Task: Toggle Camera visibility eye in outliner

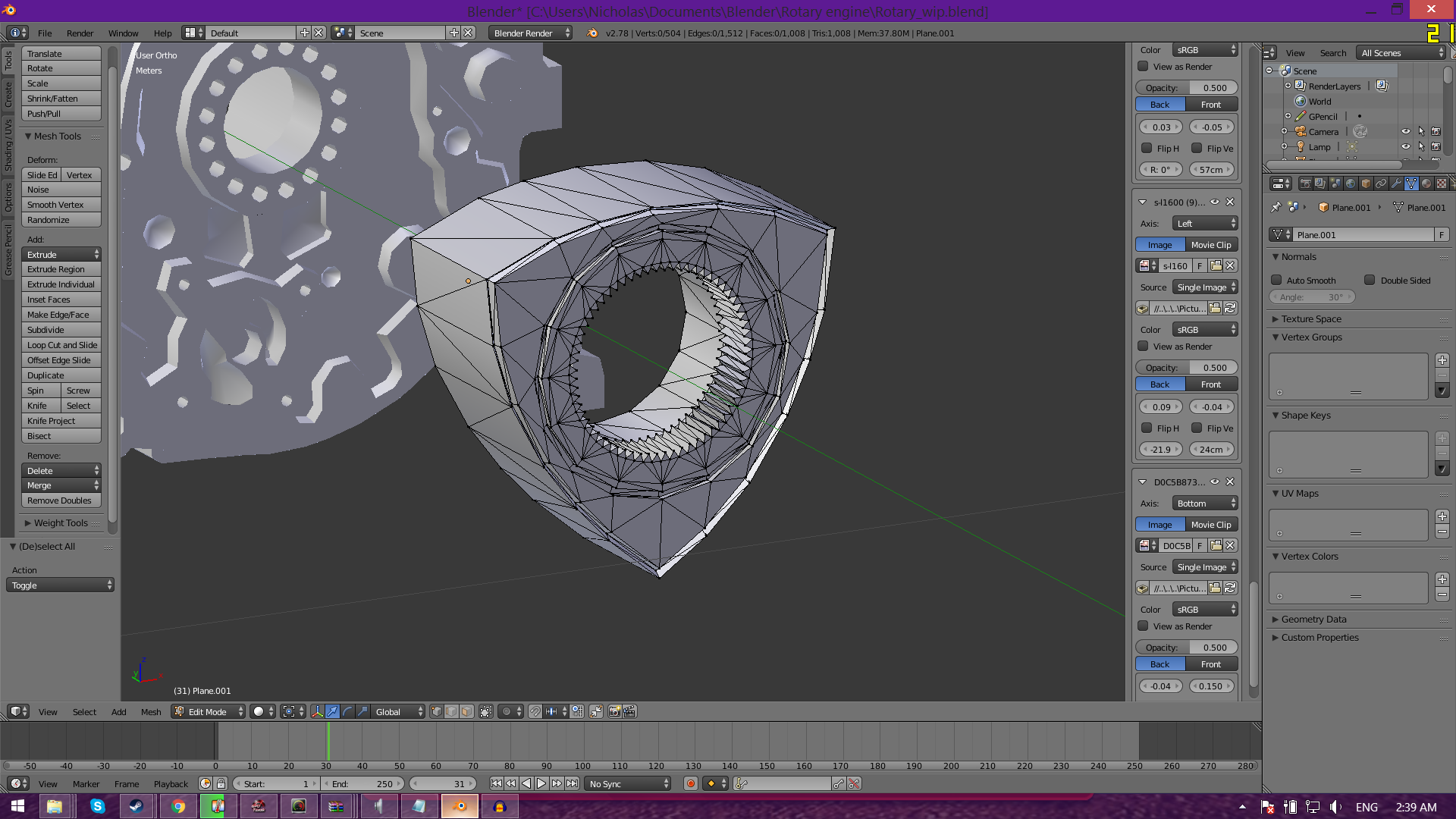Action: click(1405, 131)
